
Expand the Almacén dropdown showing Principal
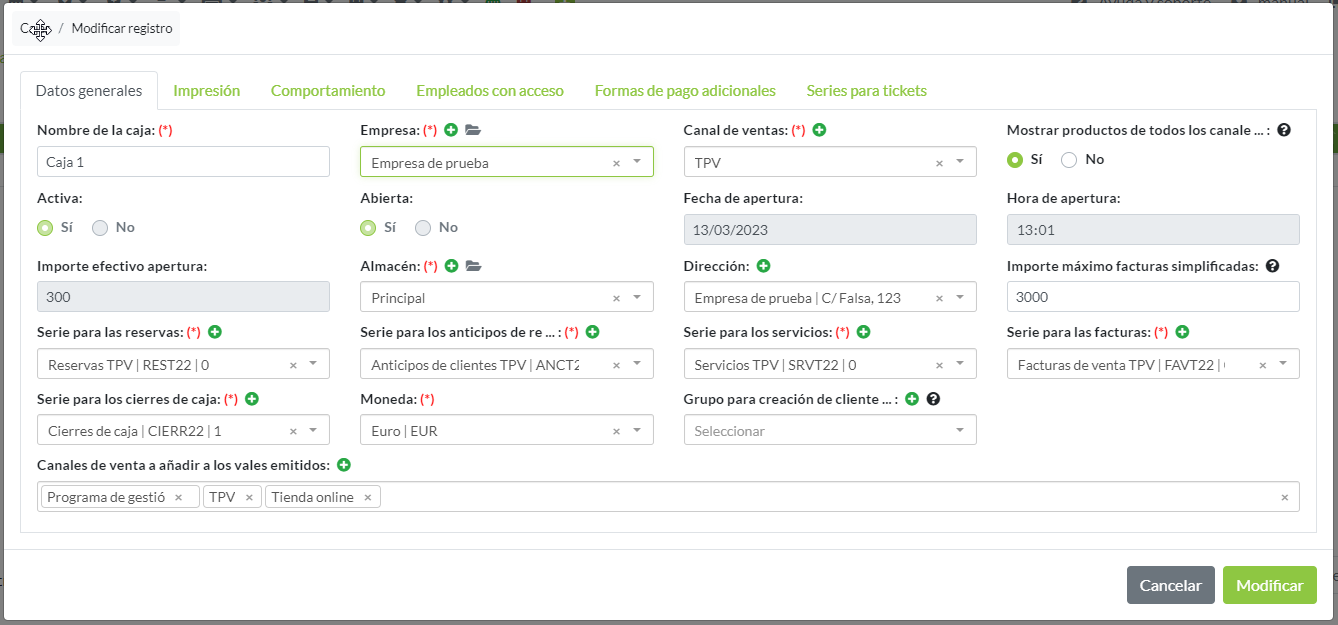point(637,297)
